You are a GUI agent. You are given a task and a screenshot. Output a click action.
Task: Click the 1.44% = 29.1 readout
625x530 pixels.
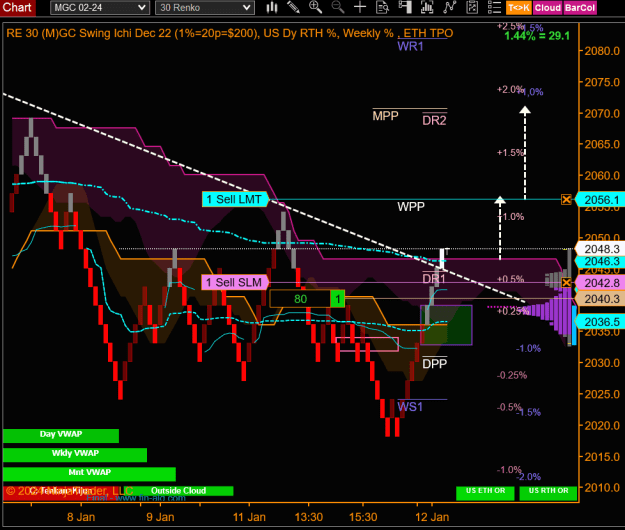(x=537, y=36)
